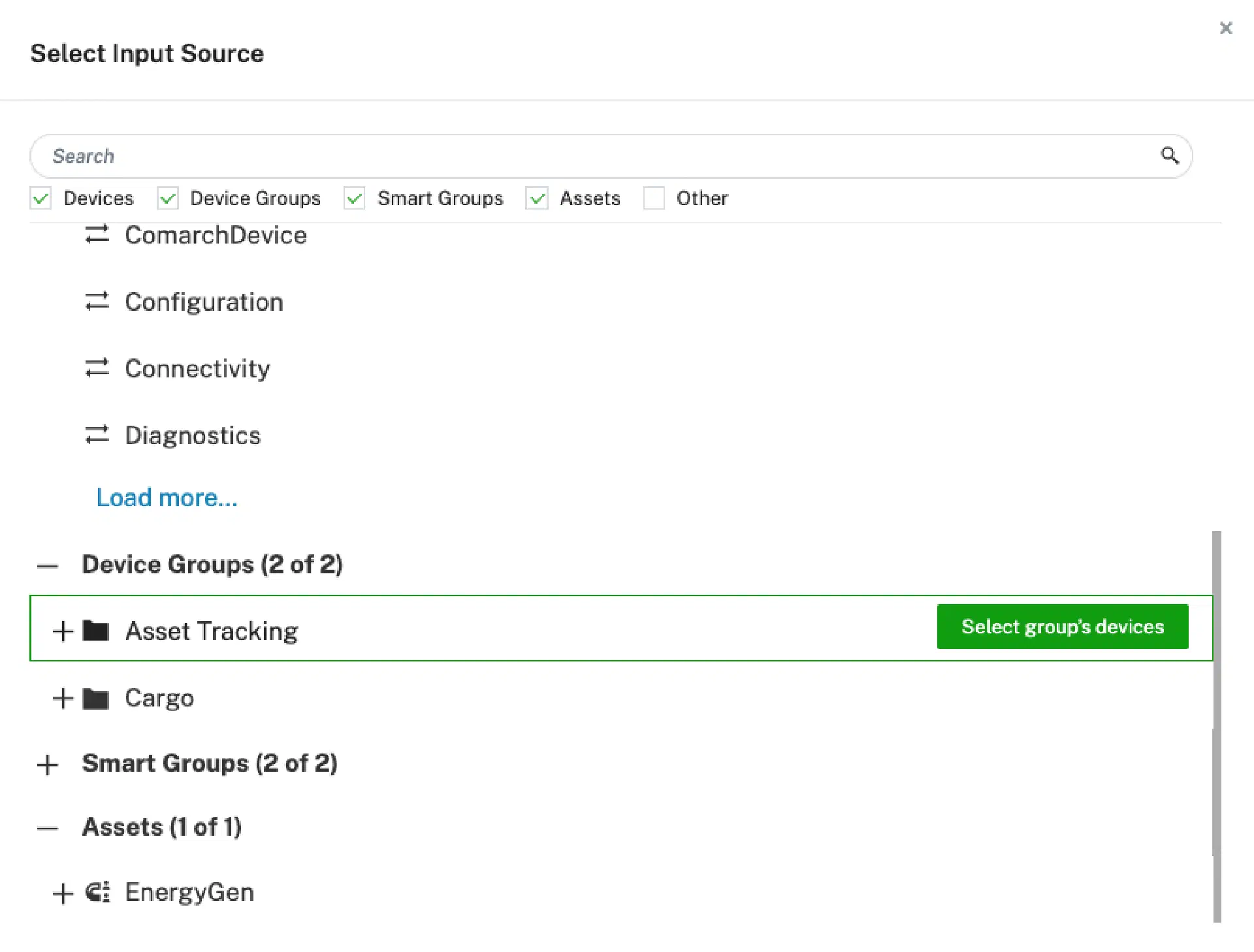Click the Load more... link
Image resolution: width=1254 pixels, height=952 pixels.
tap(167, 498)
